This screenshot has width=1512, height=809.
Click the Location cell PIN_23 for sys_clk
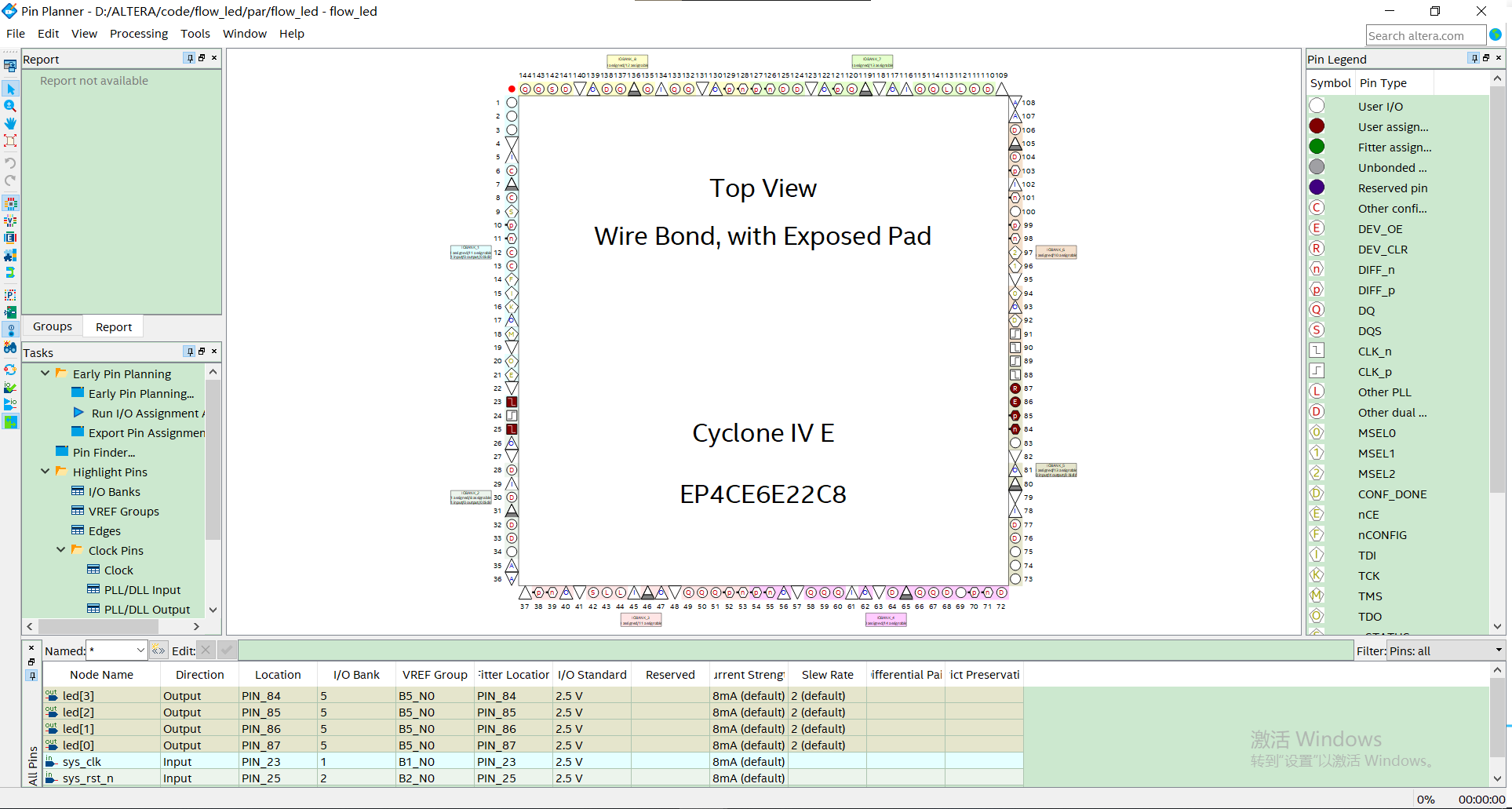point(278,761)
